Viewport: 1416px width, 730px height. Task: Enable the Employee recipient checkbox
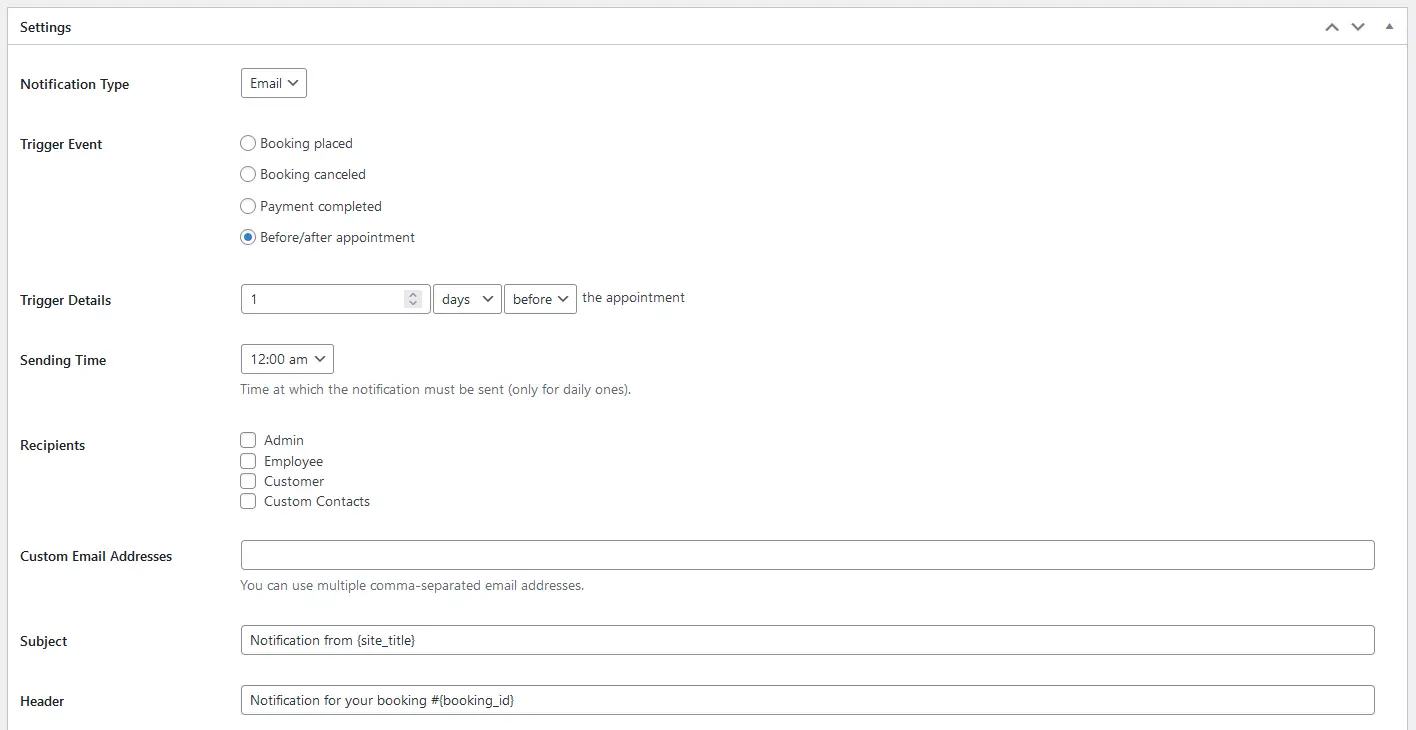248,461
